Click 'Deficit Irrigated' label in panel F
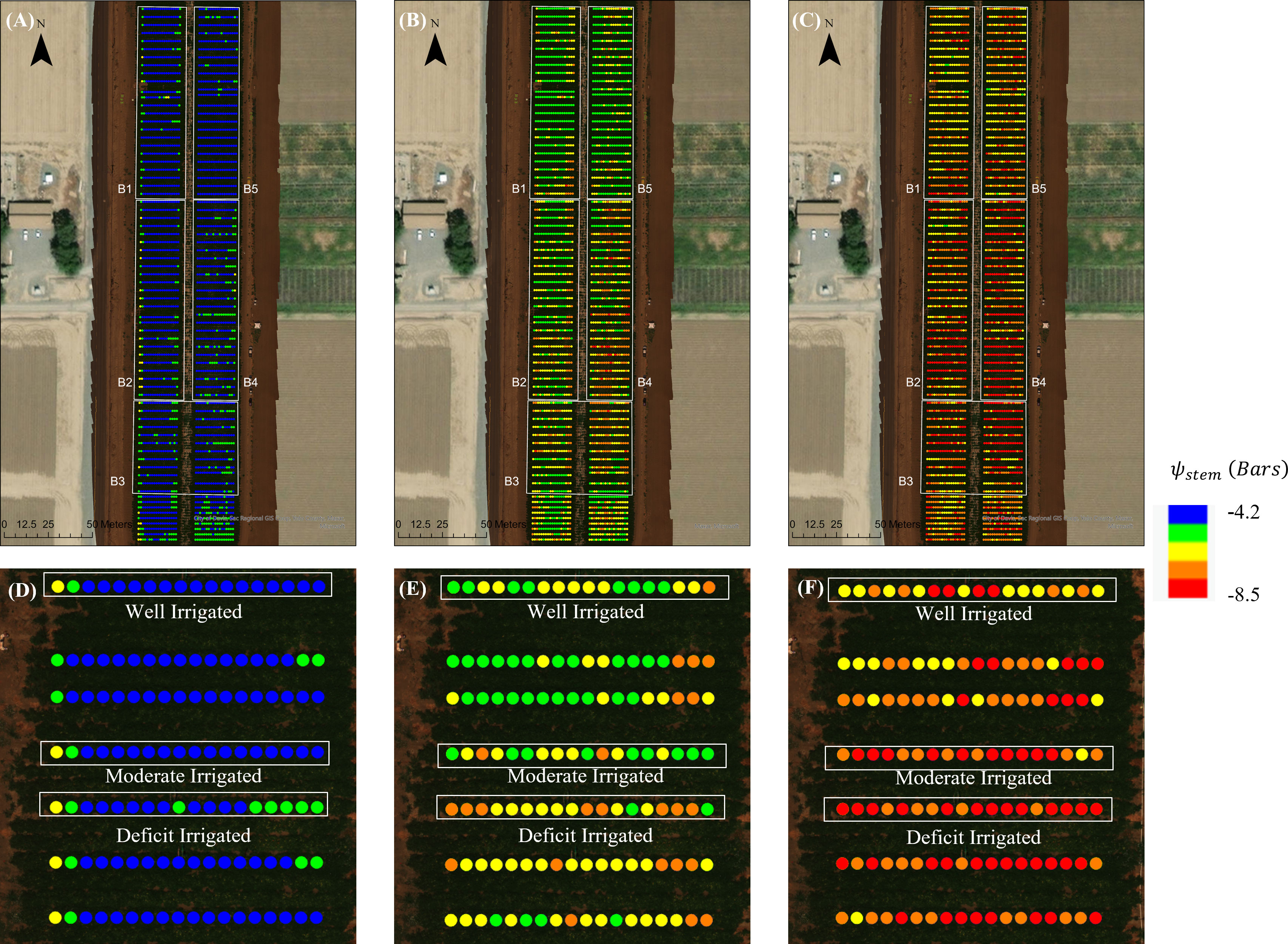 pos(974,838)
